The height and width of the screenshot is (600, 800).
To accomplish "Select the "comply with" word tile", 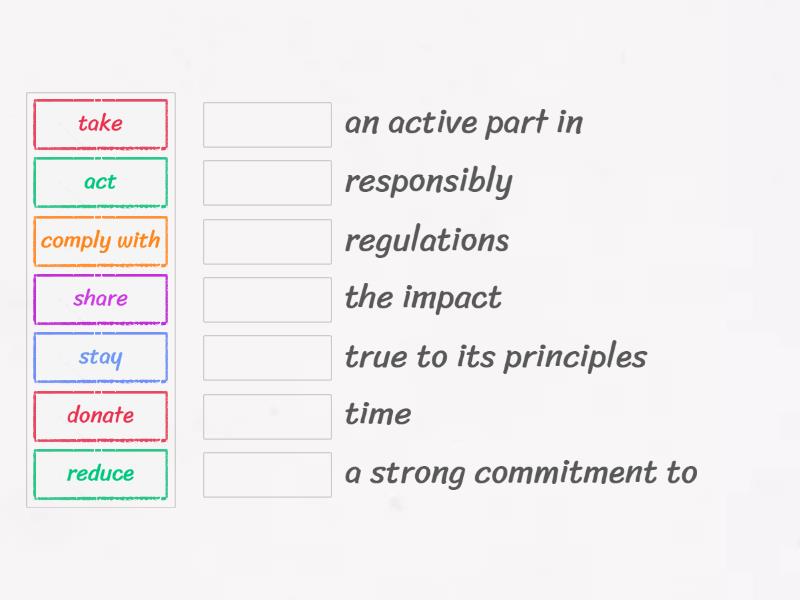I will pyautogui.click(x=100, y=241).
